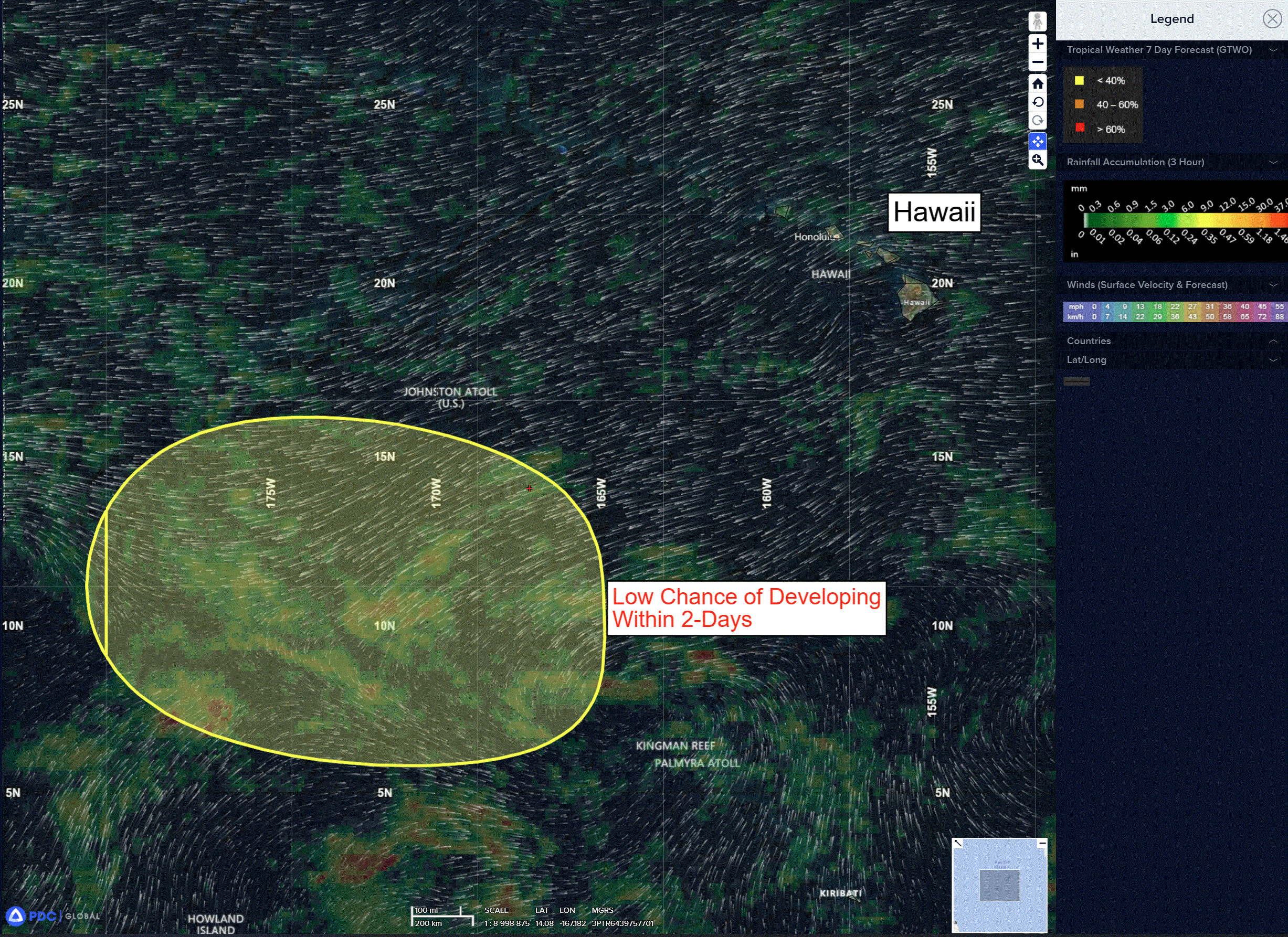Click the MGRS coordinate readout value

[x=622, y=923]
